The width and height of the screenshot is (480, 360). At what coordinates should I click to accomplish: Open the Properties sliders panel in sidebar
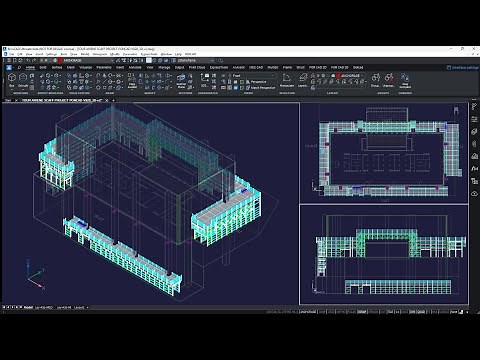tap(474, 119)
